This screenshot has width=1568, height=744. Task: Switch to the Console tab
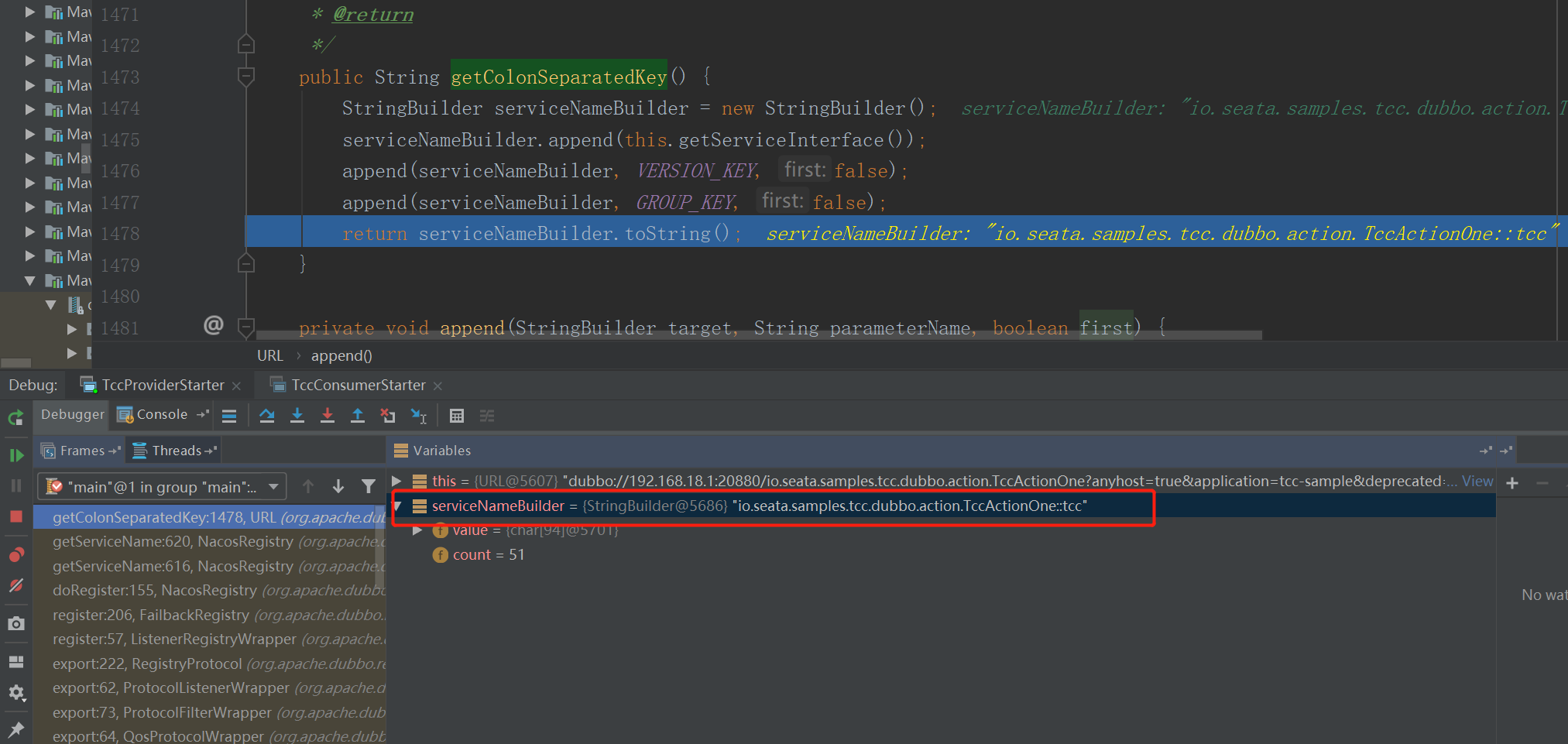(x=161, y=415)
